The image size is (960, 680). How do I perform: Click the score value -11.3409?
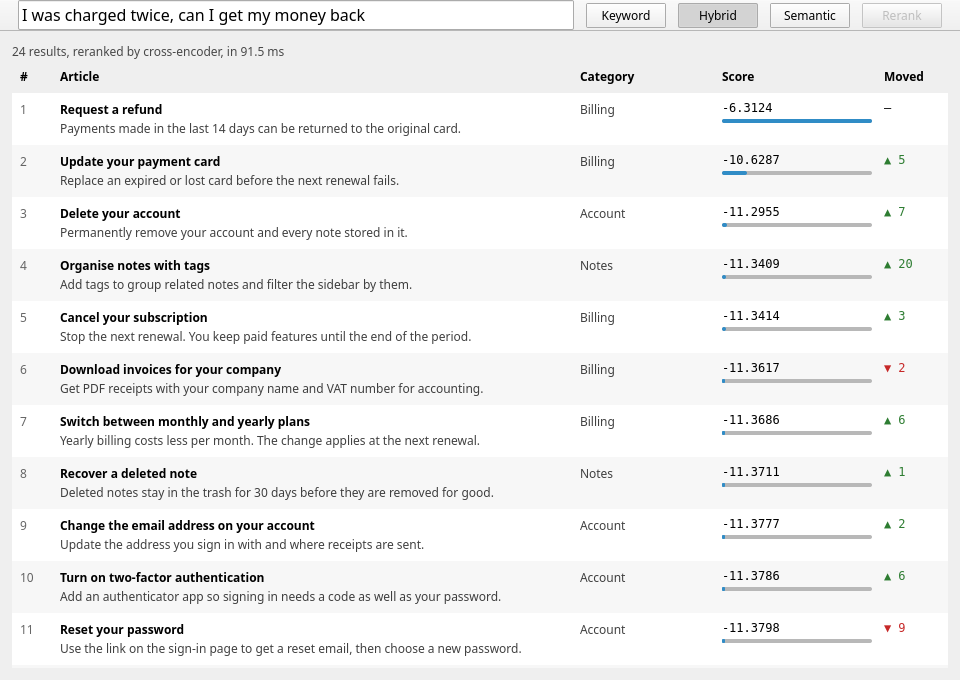tap(751, 264)
